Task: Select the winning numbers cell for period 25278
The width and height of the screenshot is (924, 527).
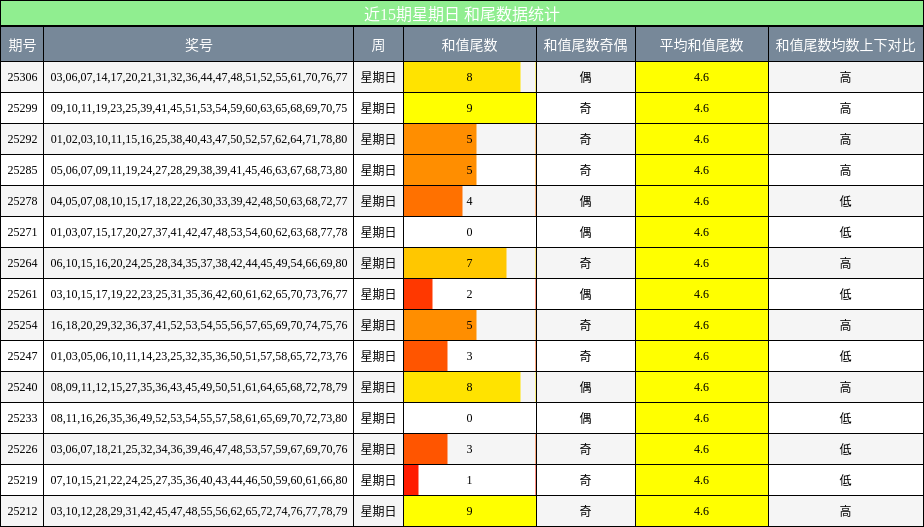Action: 198,201
